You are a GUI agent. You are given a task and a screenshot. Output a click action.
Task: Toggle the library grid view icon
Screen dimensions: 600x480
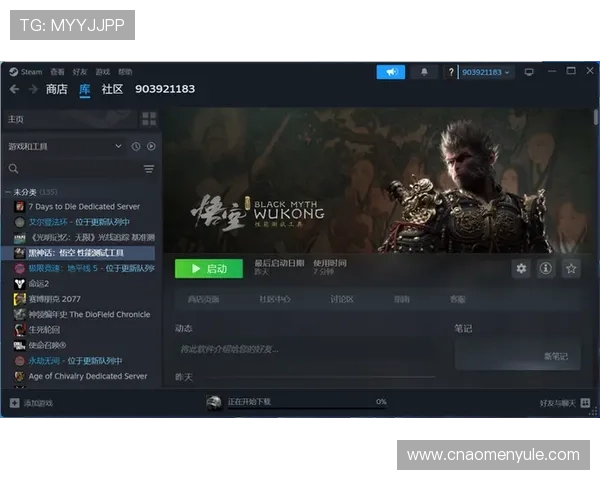click(149, 119)
